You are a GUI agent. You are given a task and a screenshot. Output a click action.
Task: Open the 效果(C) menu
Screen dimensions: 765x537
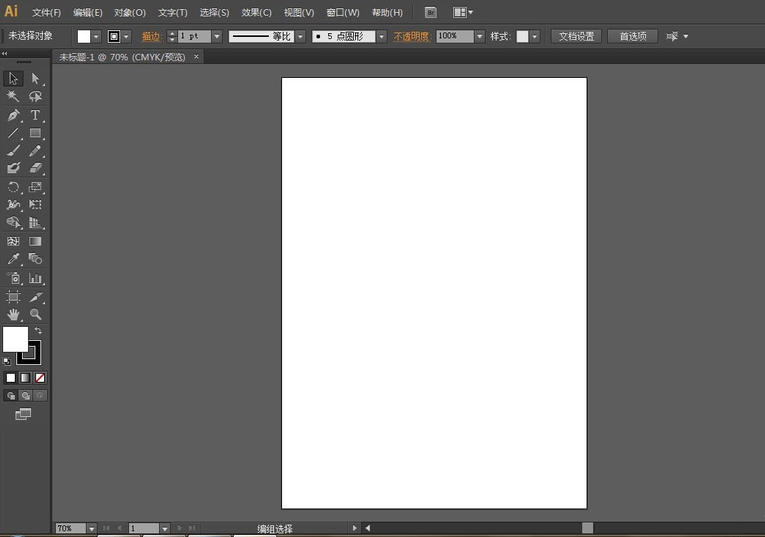[256, 13]
